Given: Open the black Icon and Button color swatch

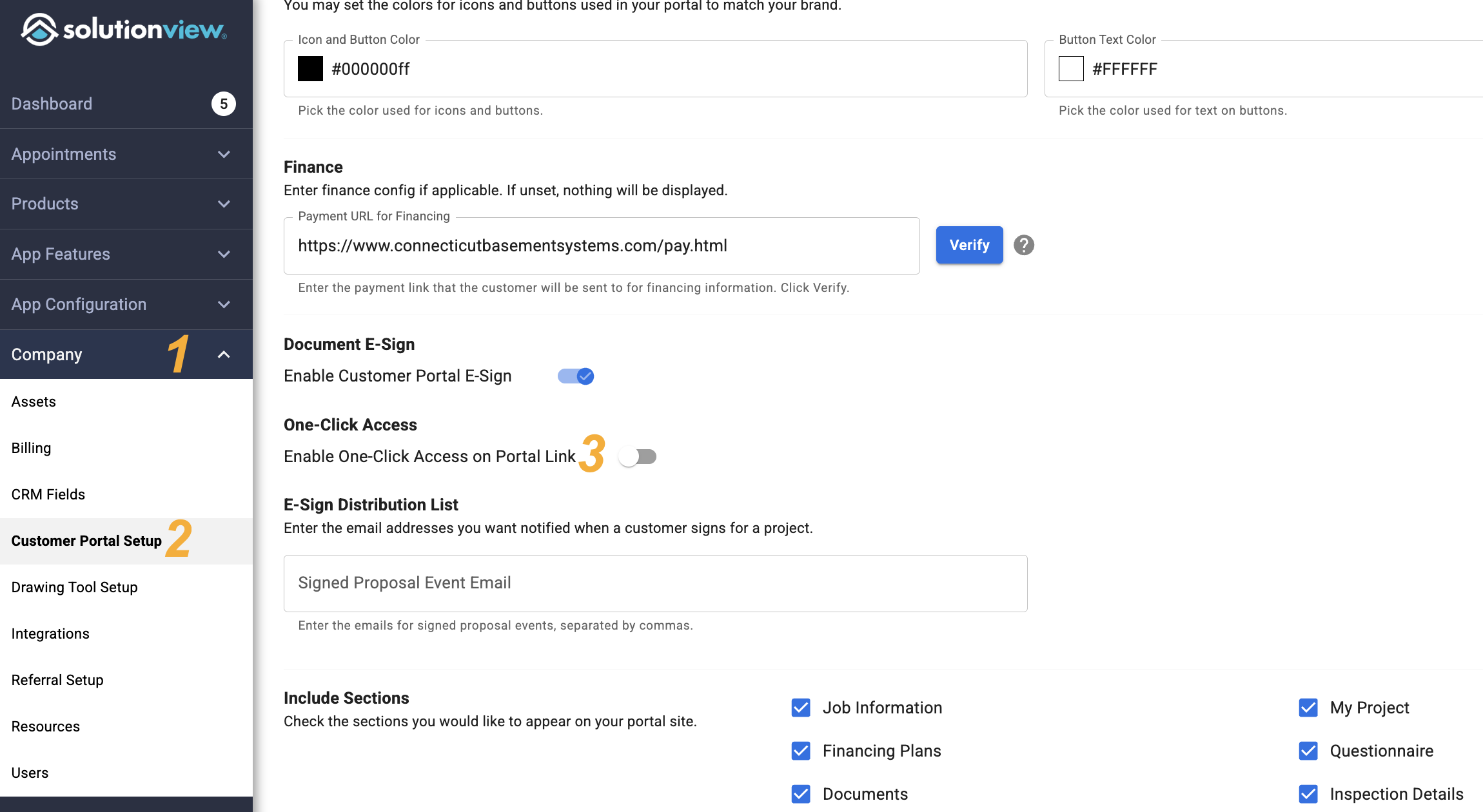Looking at the screenshot, I should pyautogui.click(x=310, y=69).
